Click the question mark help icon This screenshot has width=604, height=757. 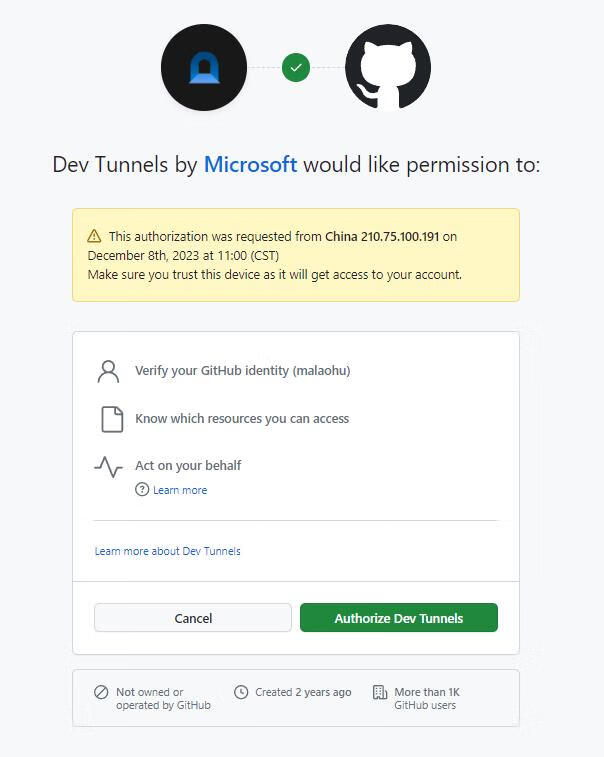point(142,490)
